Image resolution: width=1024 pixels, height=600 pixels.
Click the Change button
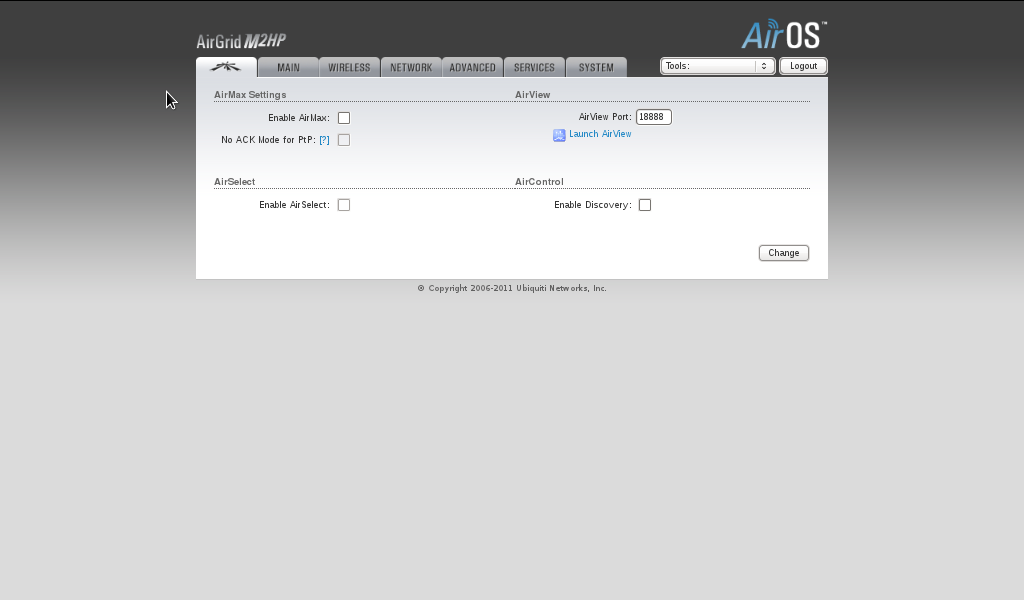(784, 253)
